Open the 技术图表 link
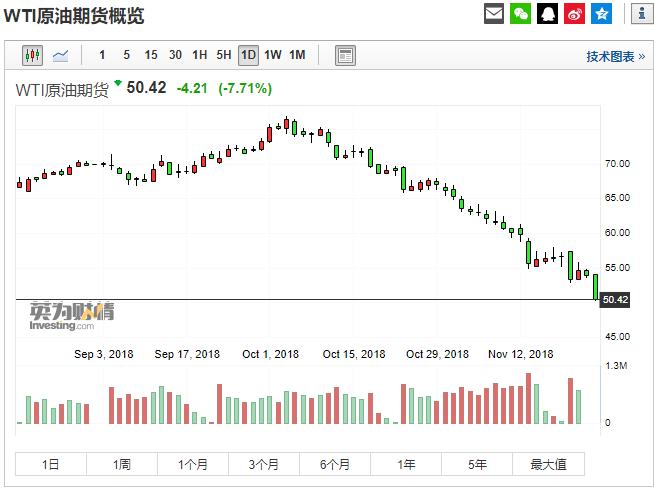The width and height of the screenshot is (654, 492). coord(615,56)
